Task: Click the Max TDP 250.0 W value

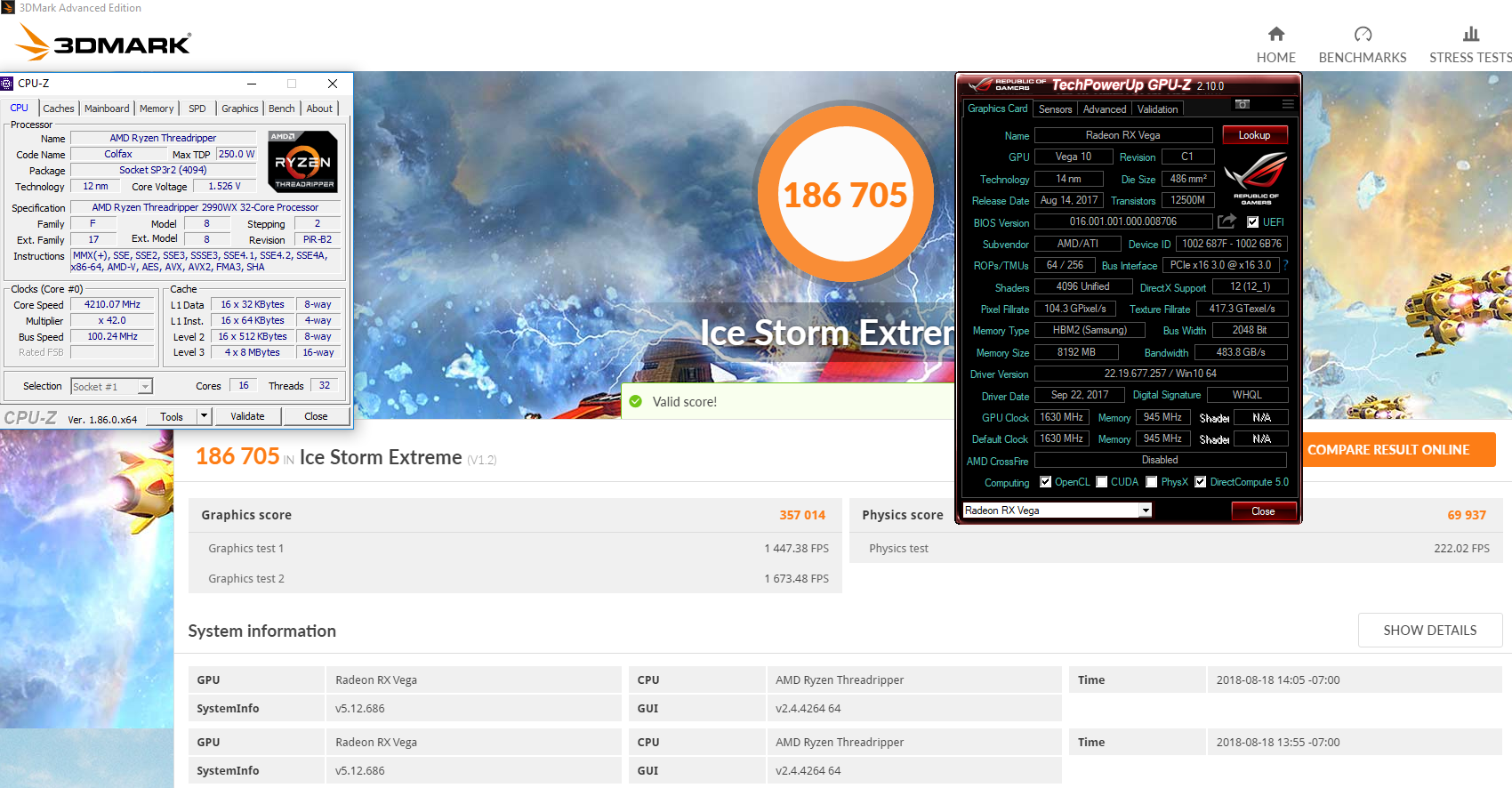Action: (x=237, y=154)
